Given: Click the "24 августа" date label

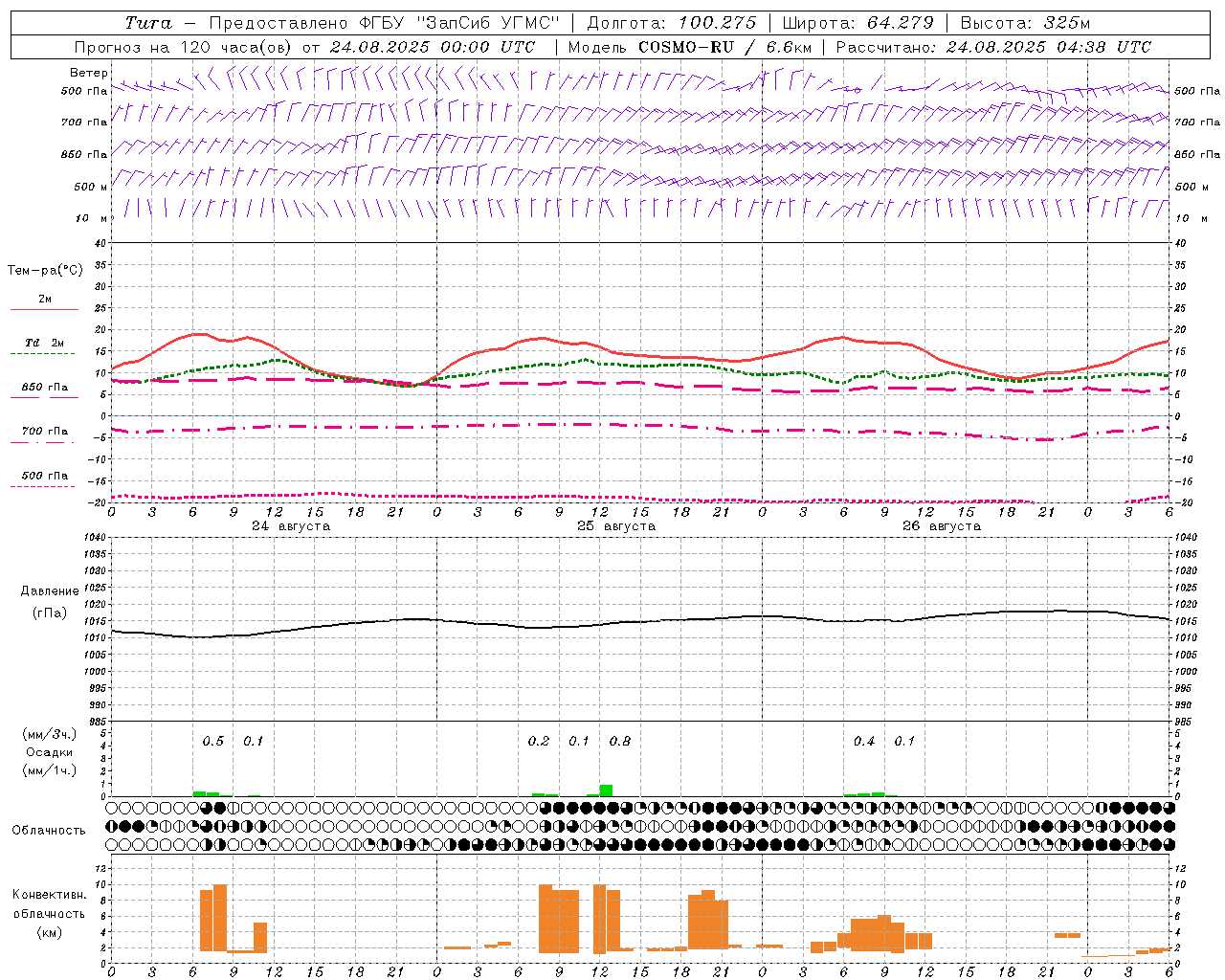Looking at the screenshot, I should pos(291,526).
